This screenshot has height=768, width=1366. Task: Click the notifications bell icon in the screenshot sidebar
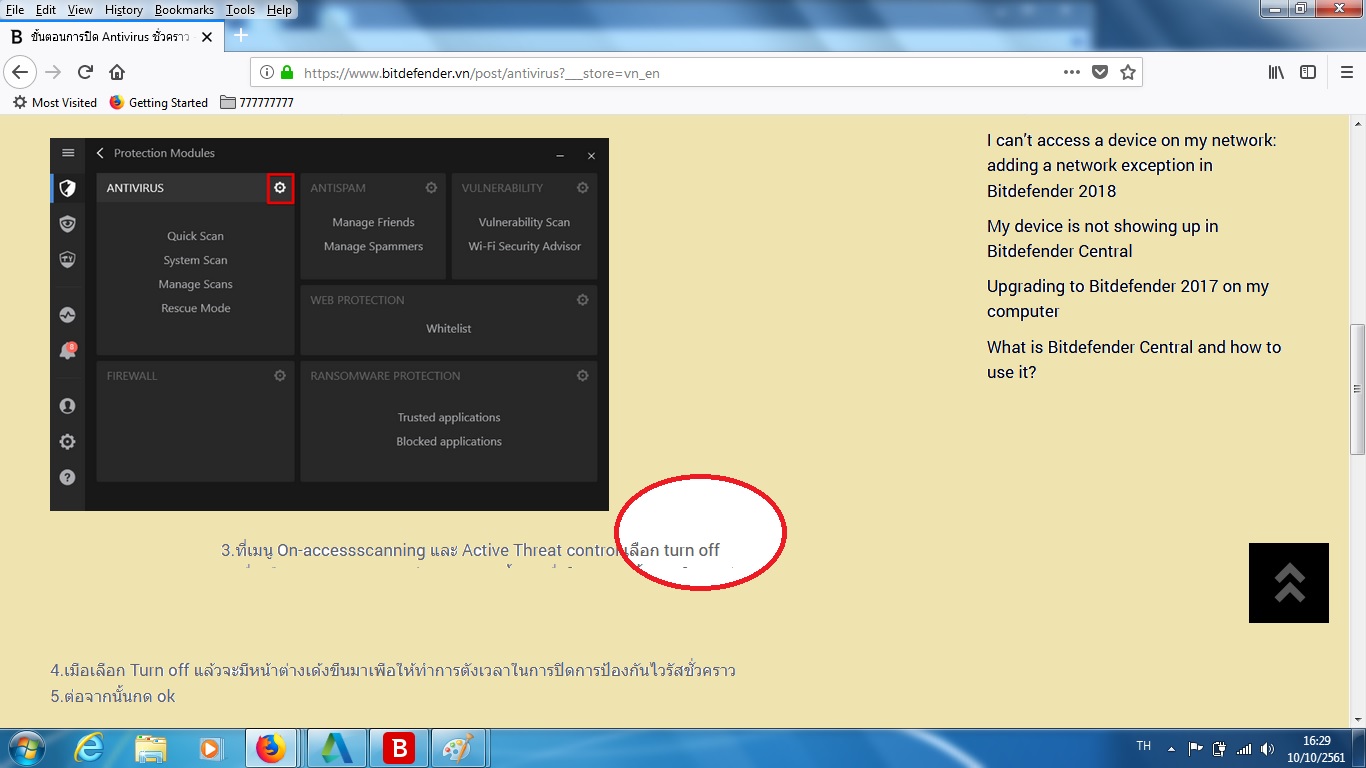click(67, 351)
